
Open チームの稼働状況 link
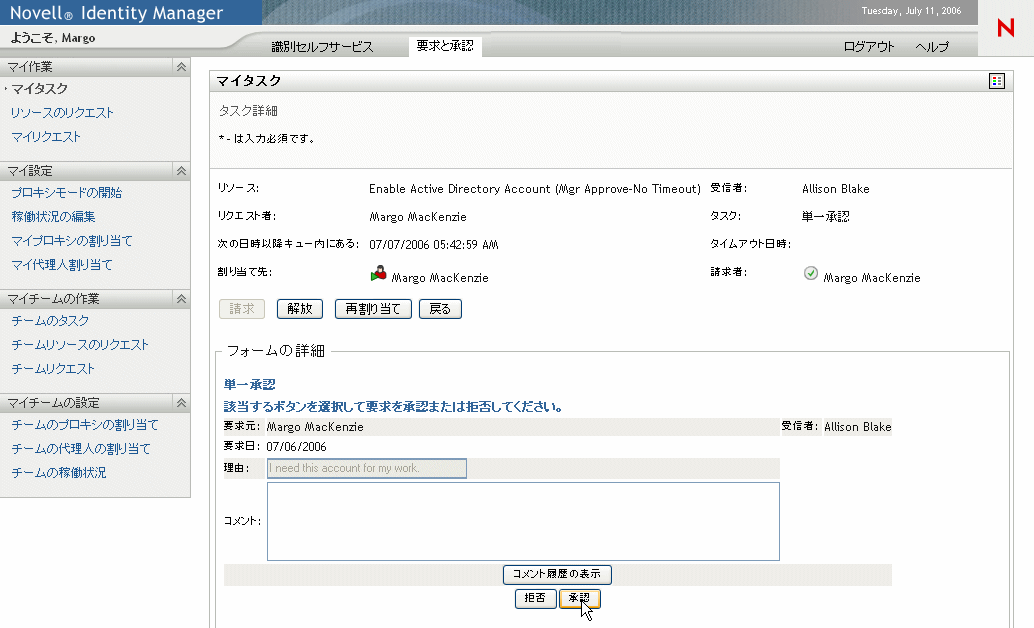point(59,472)
